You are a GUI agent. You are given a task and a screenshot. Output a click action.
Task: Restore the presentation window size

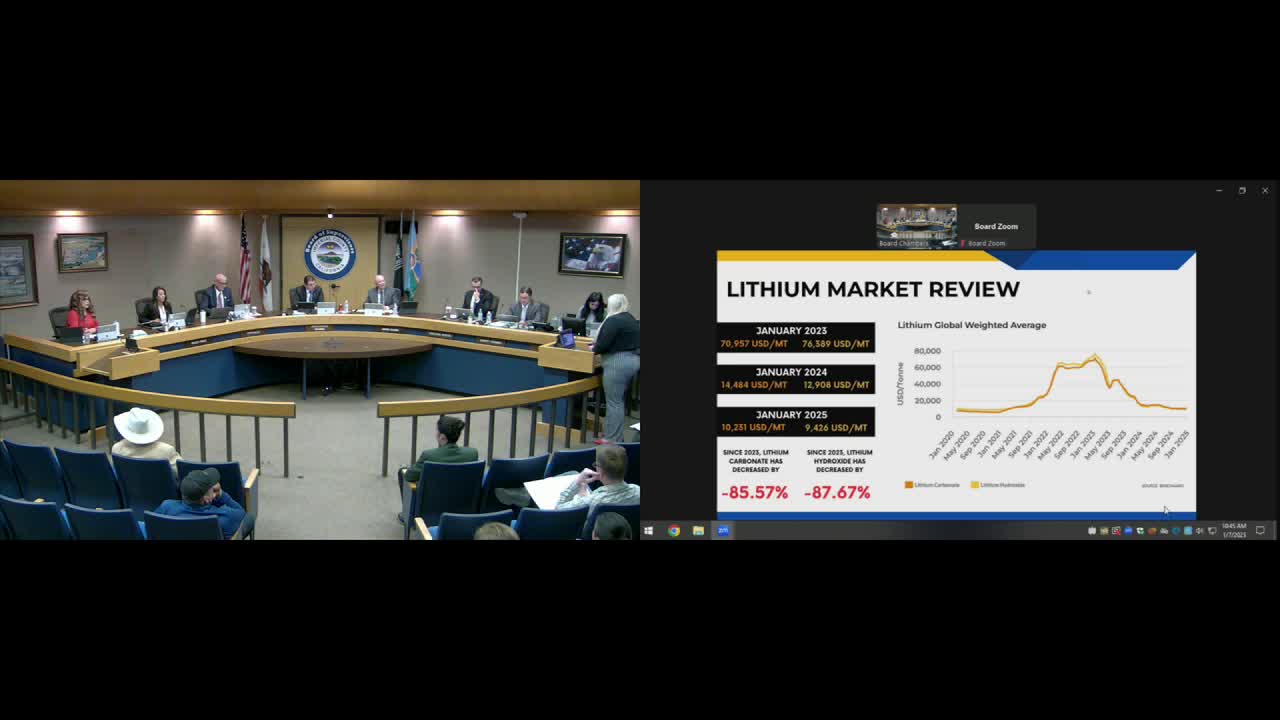[x=1242, y=190]
